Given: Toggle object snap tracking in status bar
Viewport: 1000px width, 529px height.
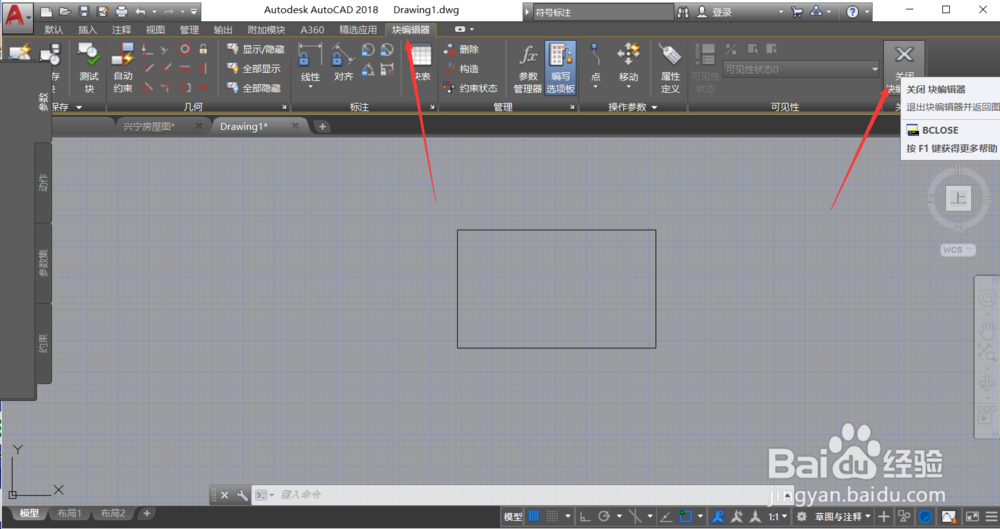Looking at the screenshot, I should click(x=666, y=516).
